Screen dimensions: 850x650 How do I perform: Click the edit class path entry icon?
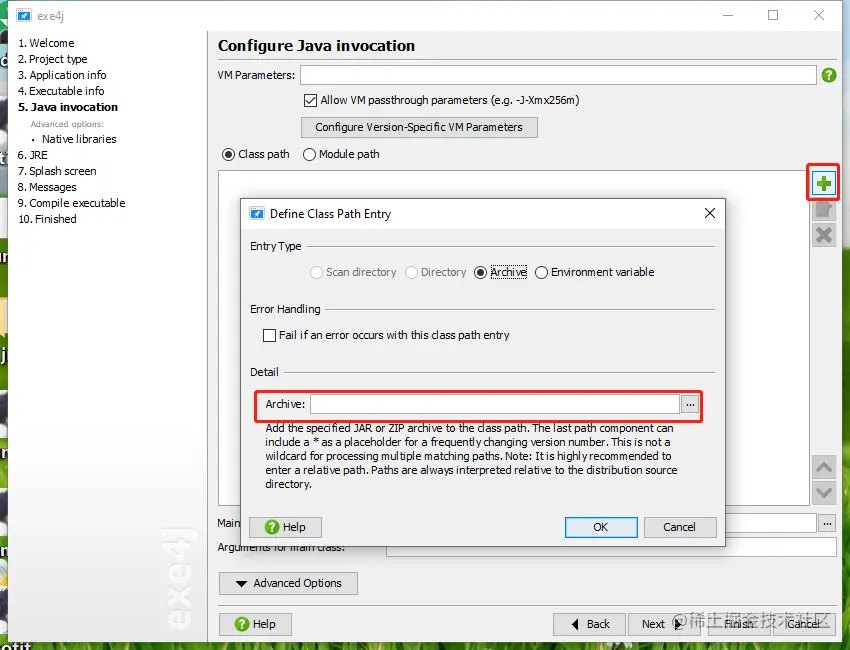823,209
